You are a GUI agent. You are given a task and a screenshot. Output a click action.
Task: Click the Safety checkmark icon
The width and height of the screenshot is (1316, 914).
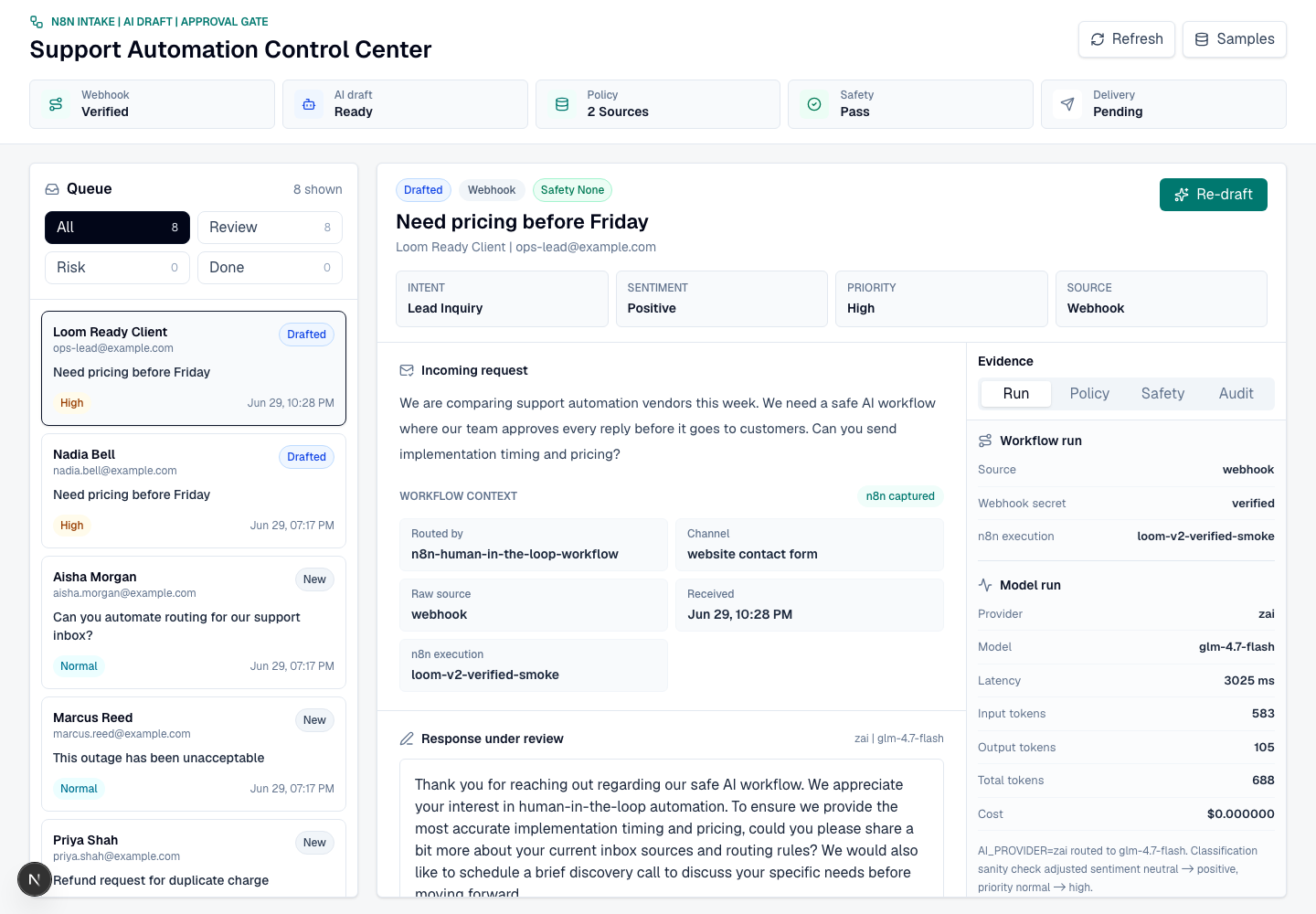(814, 104)
